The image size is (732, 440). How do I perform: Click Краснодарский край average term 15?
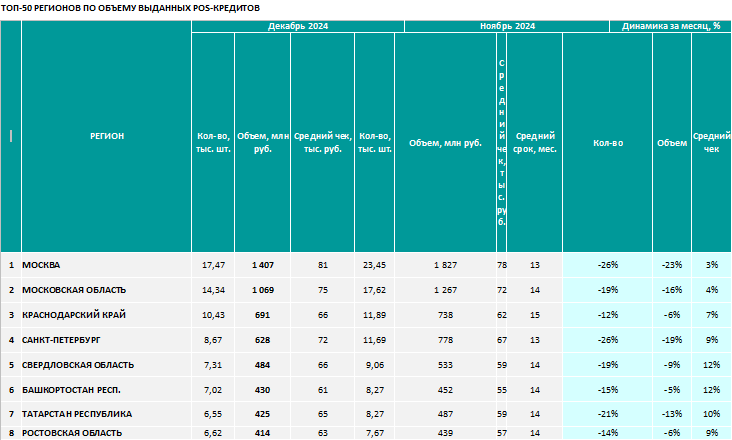pos(535,315)
